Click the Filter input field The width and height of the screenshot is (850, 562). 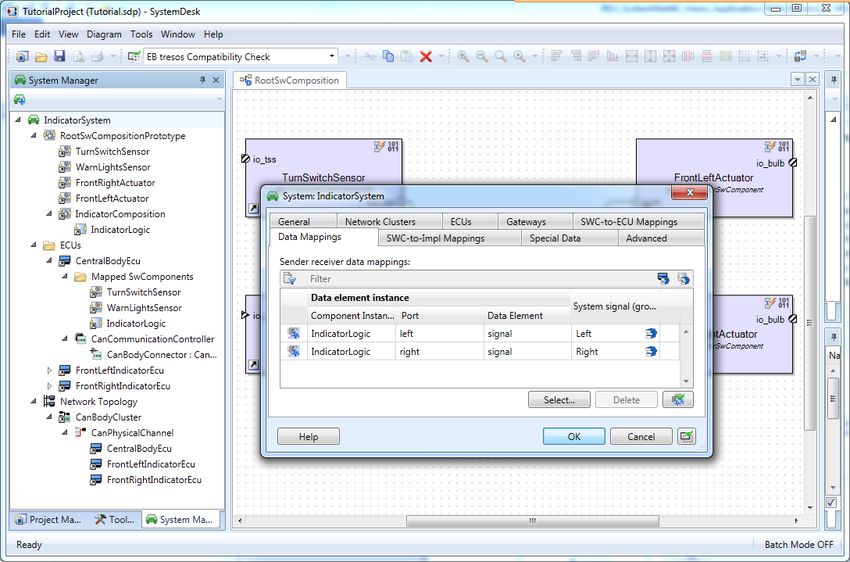point(480,279)
